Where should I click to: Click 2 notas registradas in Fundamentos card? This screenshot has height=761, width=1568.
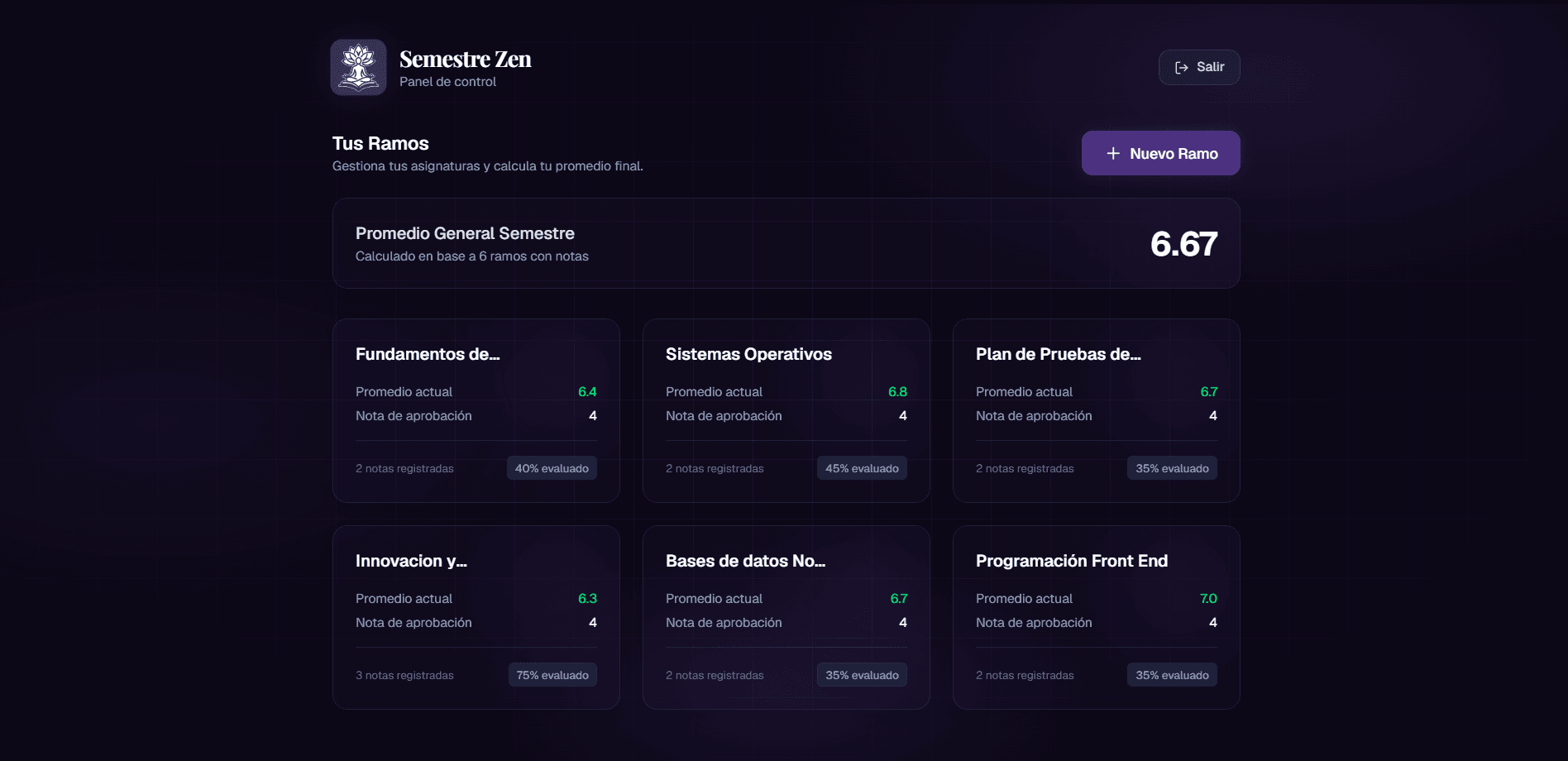pos(404,469)
